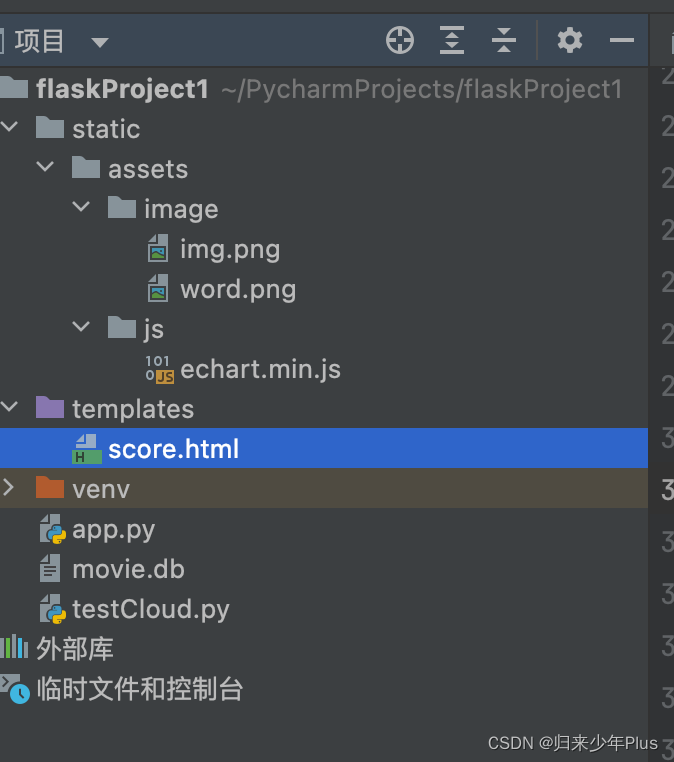Click the Expand All toolbar icon
This screenshot has width=674, height=762.
coord(452,40)
